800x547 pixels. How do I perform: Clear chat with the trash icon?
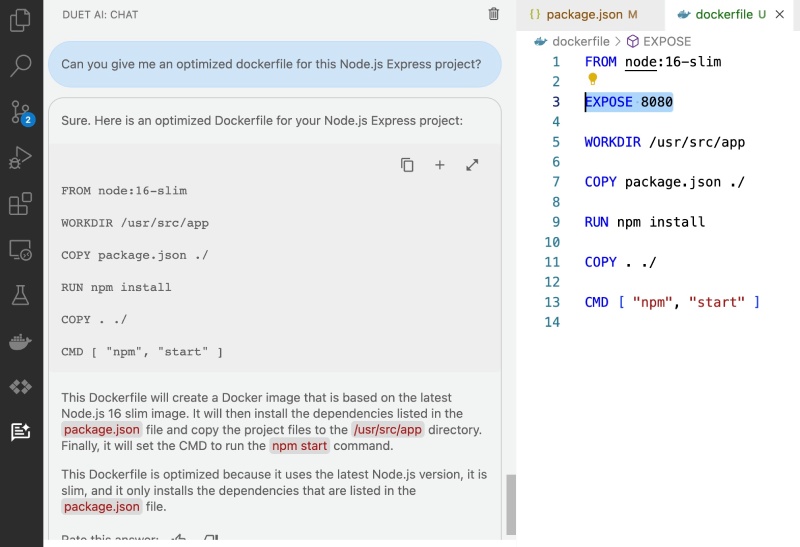[x=493, y=14]
